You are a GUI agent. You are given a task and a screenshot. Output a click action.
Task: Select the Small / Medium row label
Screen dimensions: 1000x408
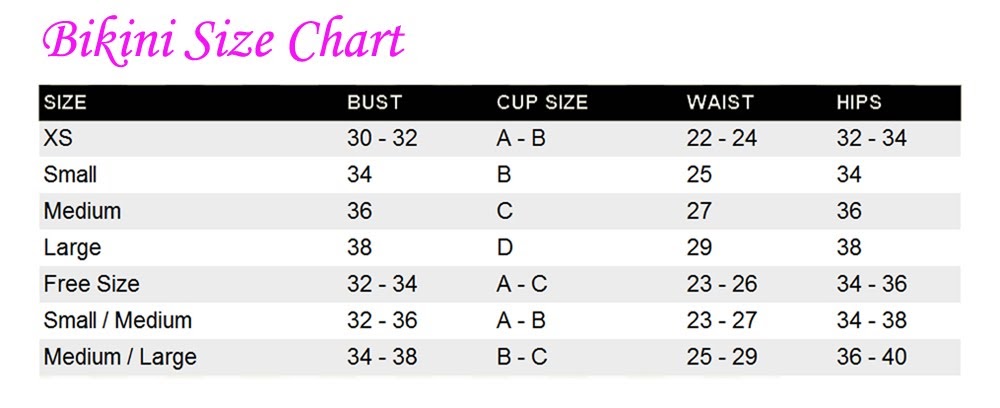tap(117, 321)
